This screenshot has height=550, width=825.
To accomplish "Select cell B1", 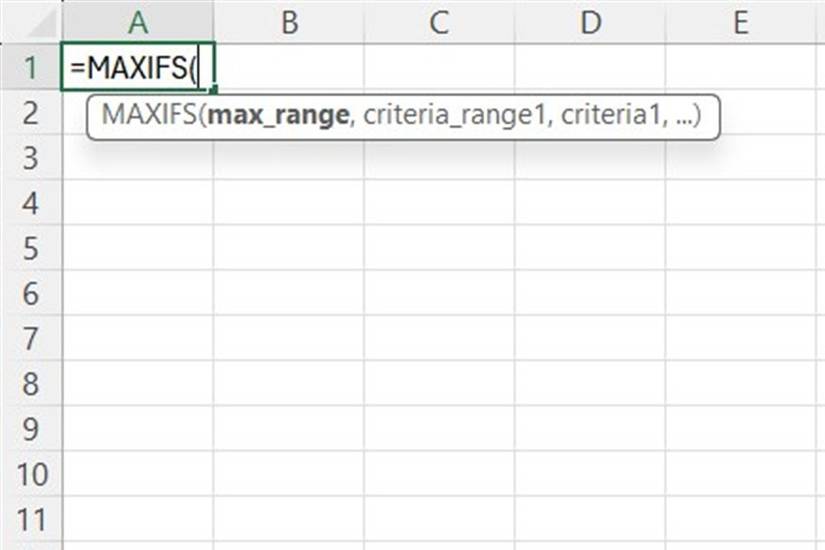I will point(289,67).
